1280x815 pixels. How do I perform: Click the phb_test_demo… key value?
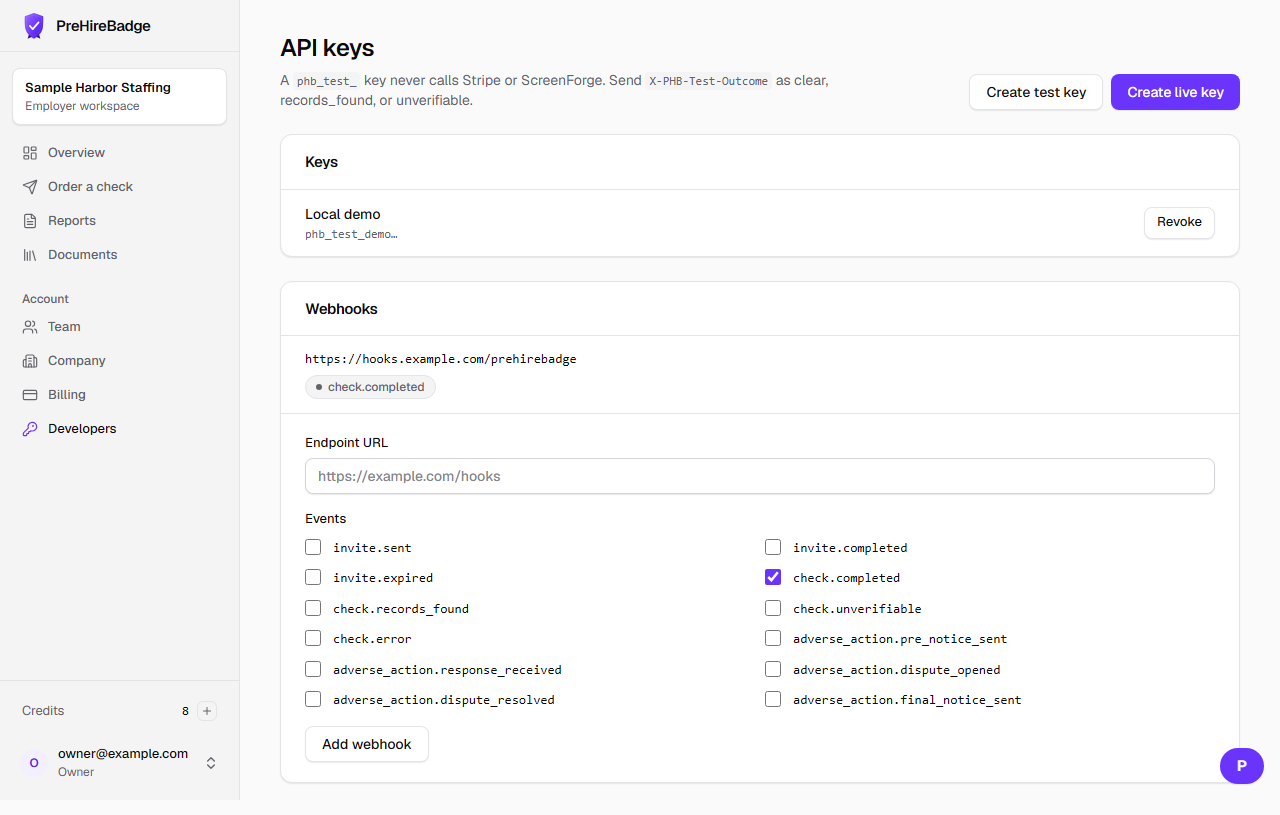tap(351, 234)
